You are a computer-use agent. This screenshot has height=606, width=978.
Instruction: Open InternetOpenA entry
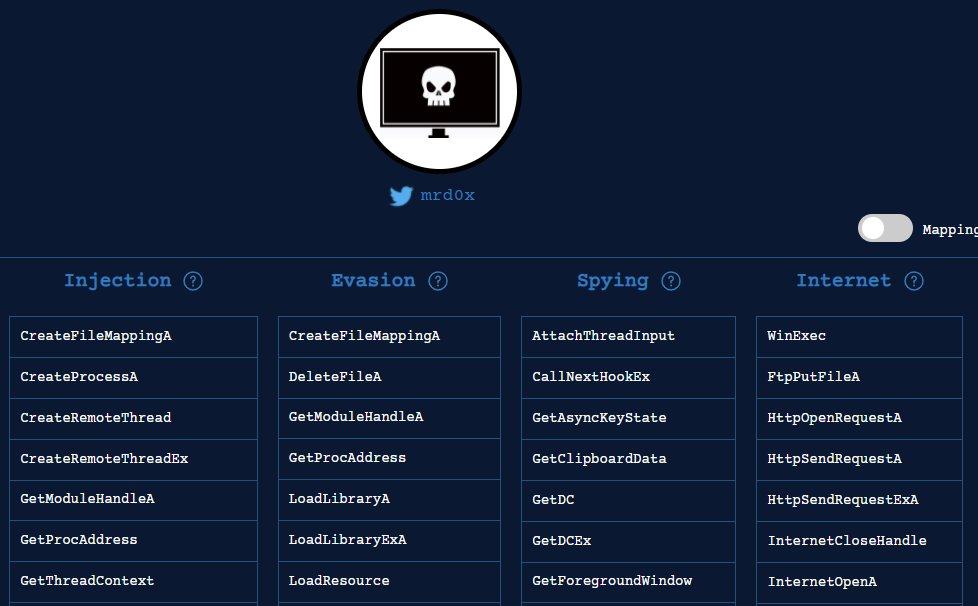pos(859,583)
